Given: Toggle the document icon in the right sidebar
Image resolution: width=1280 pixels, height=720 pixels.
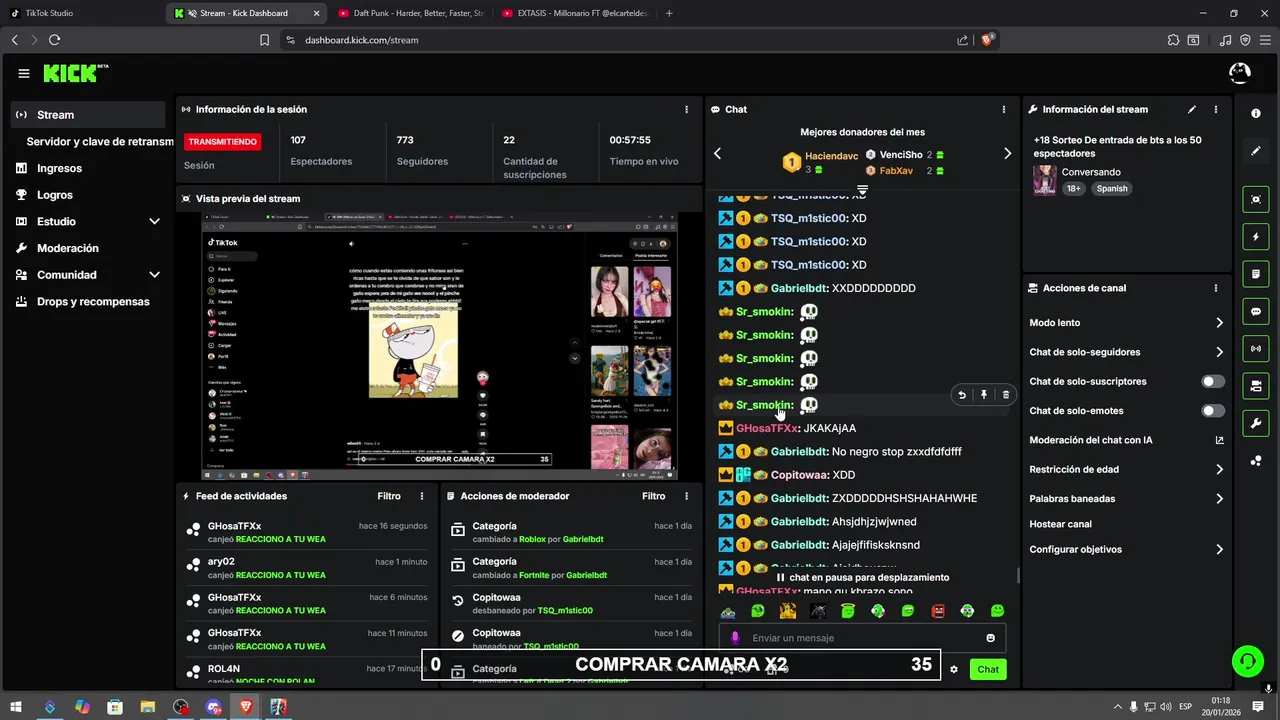Looking at the screenshot, I should [x=1256, y=274].
